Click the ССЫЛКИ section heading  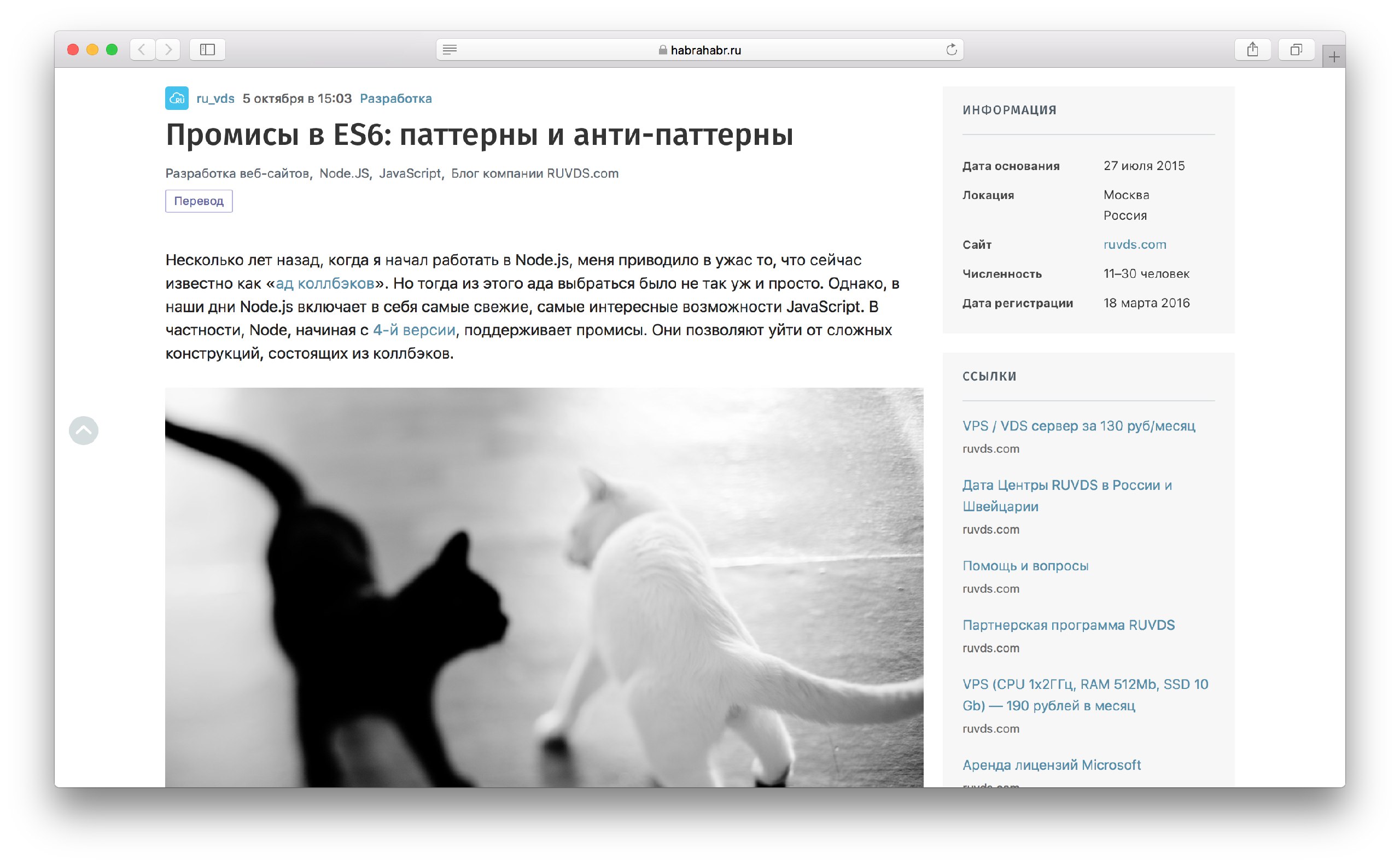(989, 376)
